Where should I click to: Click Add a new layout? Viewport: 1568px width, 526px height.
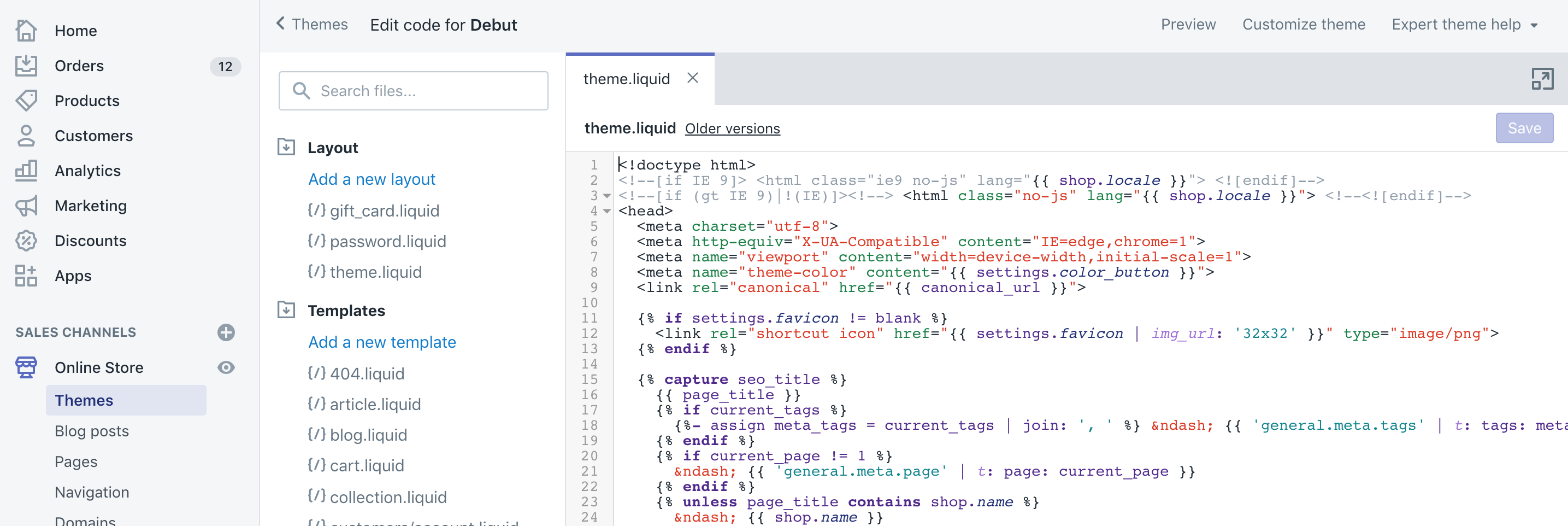point(372,179)
